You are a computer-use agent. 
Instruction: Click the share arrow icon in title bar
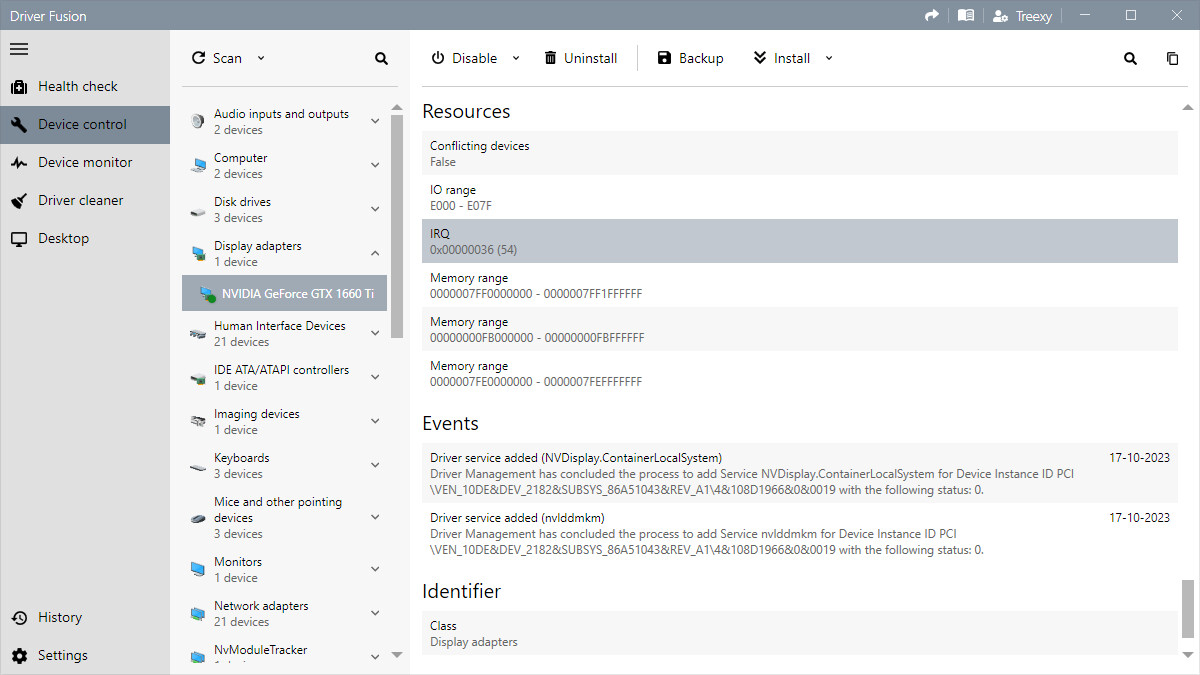(932, 16)
